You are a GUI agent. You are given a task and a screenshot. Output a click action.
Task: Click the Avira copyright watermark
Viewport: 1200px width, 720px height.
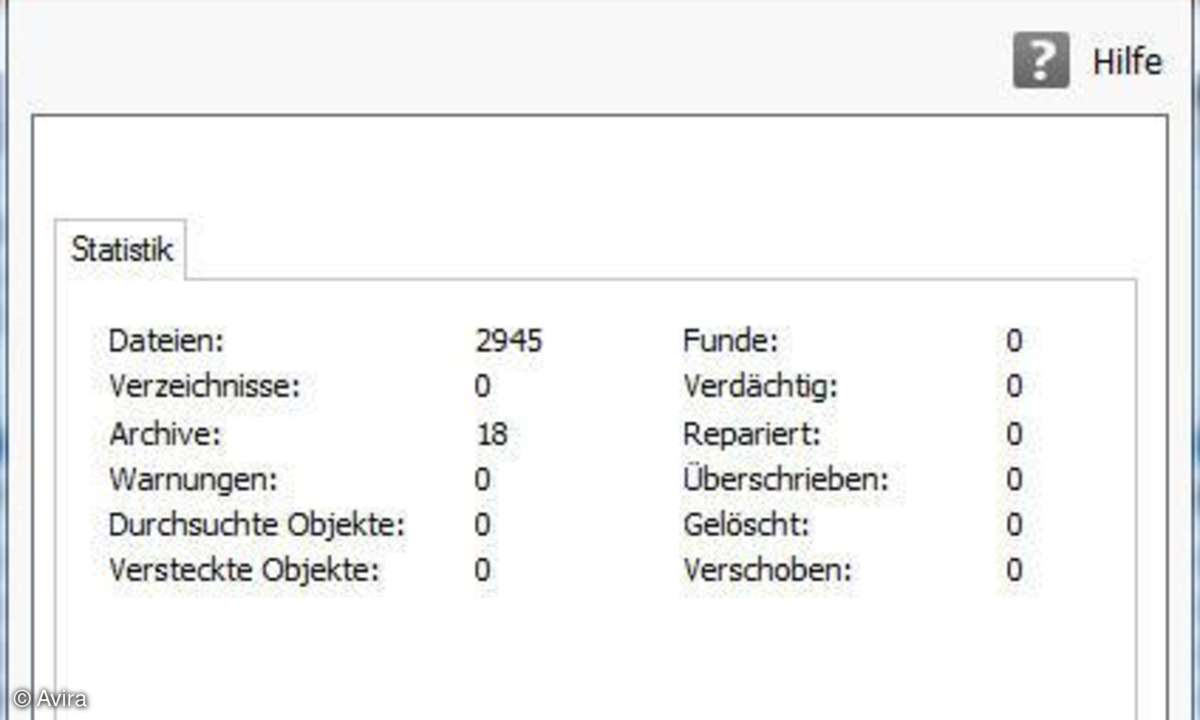coord(50,699)
